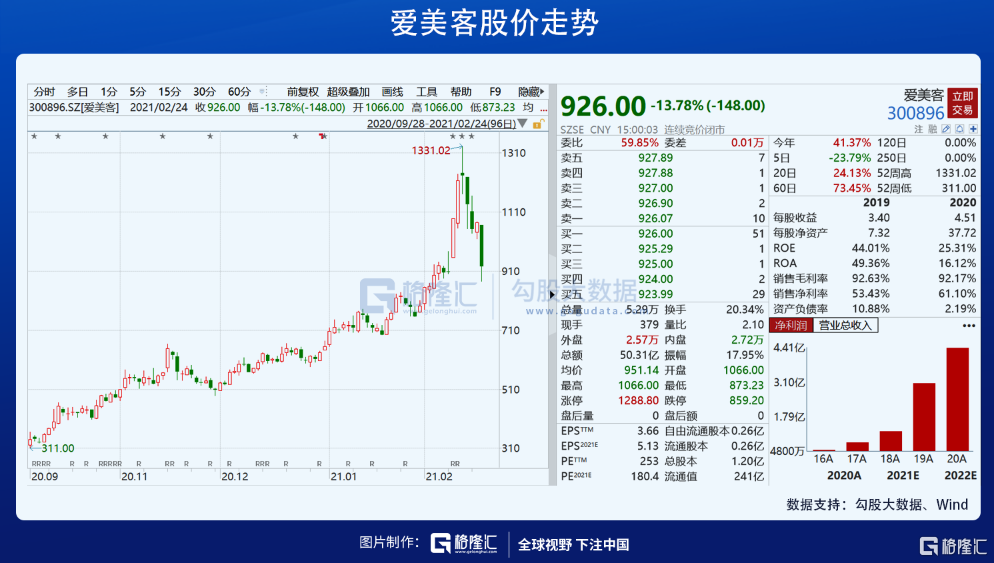Select the 5分 five-minute period
The height and width of the screenshot is (563, 994).
138,92
